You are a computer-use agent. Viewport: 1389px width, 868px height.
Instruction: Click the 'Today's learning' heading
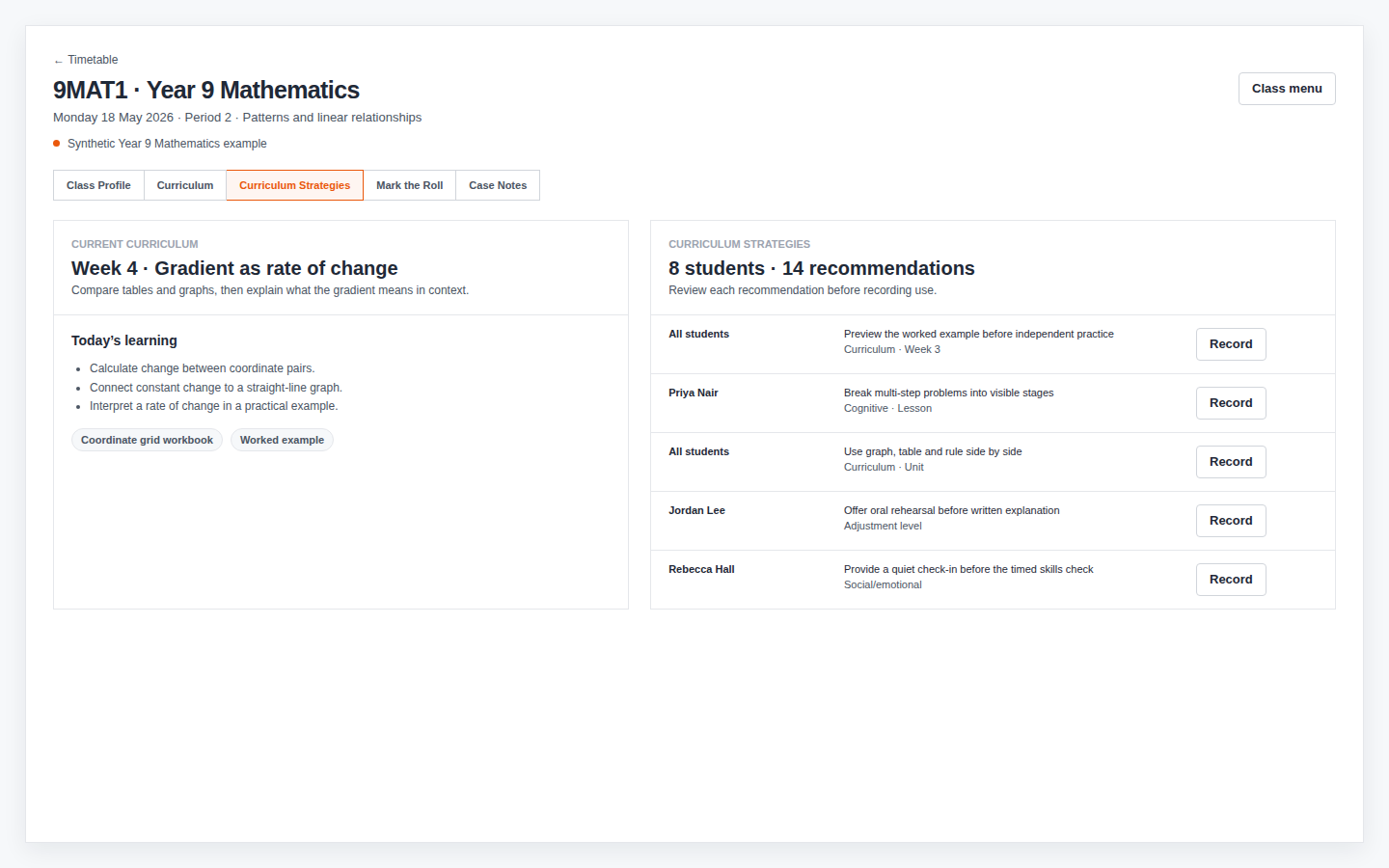click(x=124, y=340)
